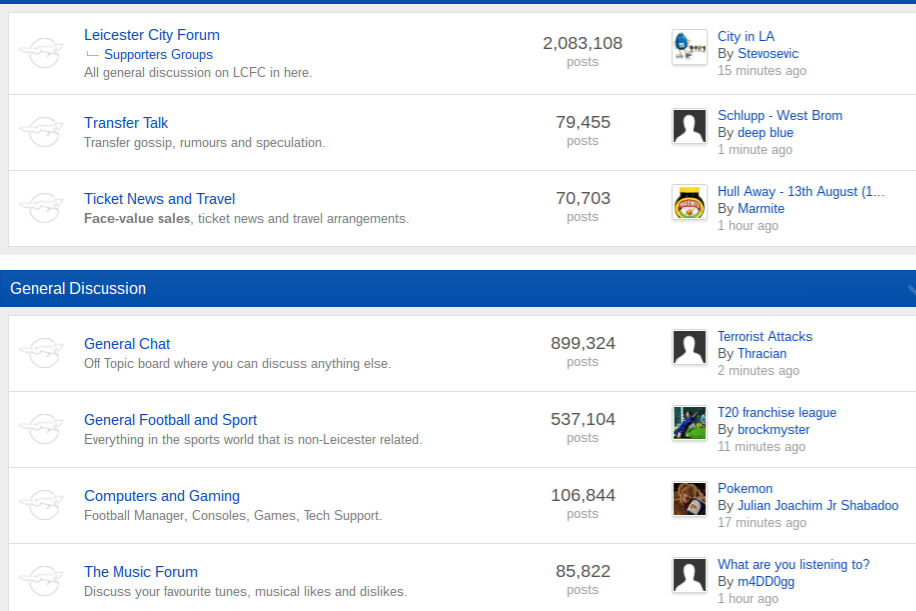
Task: Open deep blue's avatar next to Schlupp - West Brom
Action: 689,126
